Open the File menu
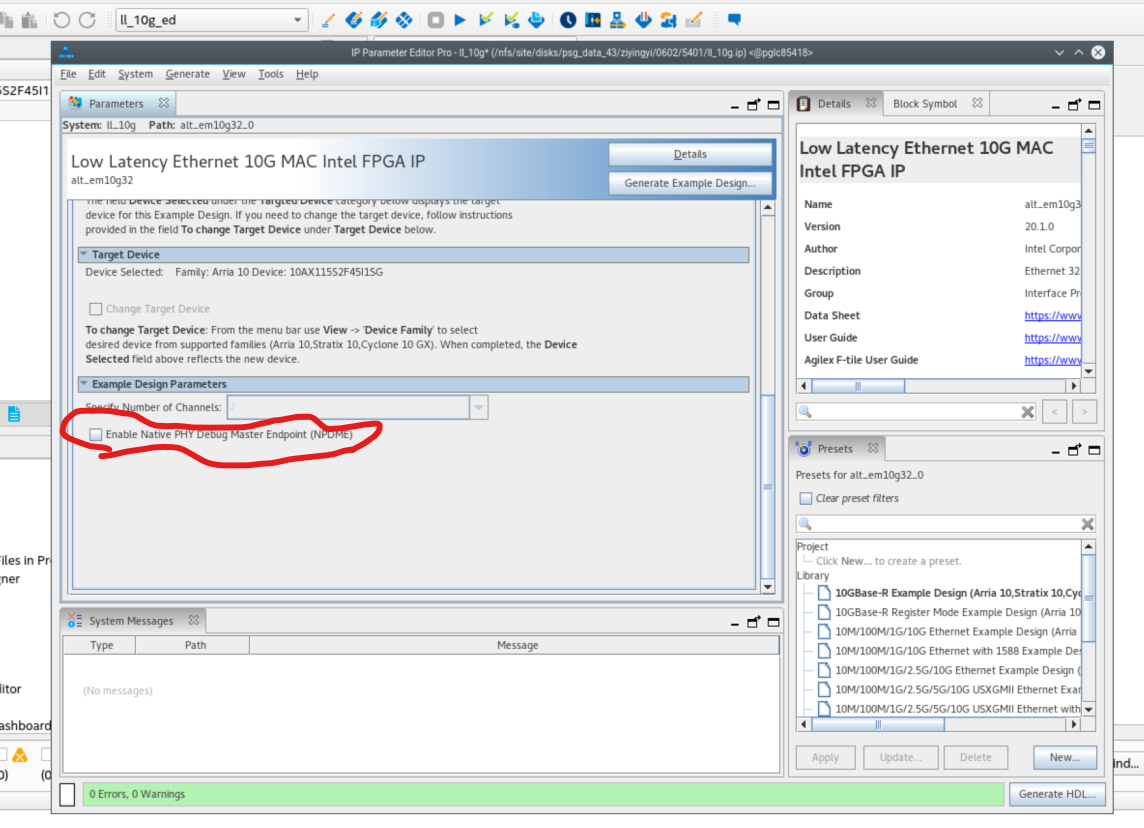Image resolution: width=1144 pixels, height=828 pixels. [x=68, y=74]
